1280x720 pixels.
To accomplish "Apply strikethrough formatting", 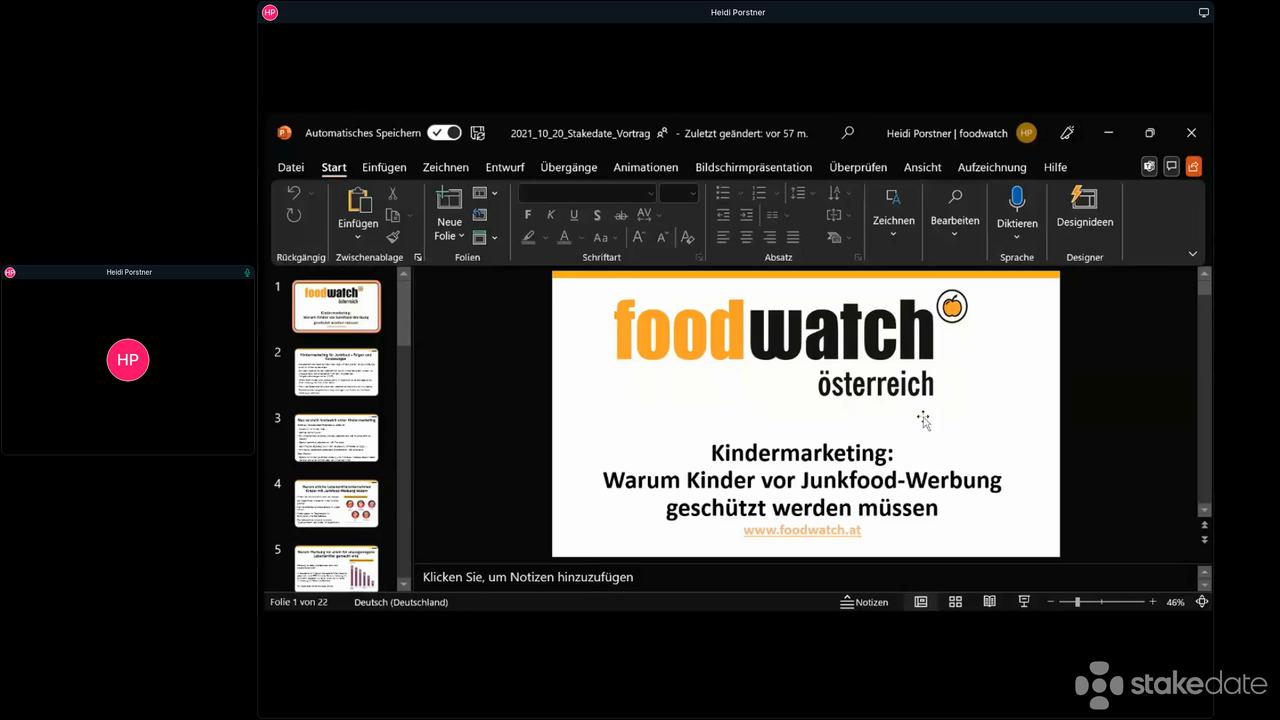I will click(621, 214).
